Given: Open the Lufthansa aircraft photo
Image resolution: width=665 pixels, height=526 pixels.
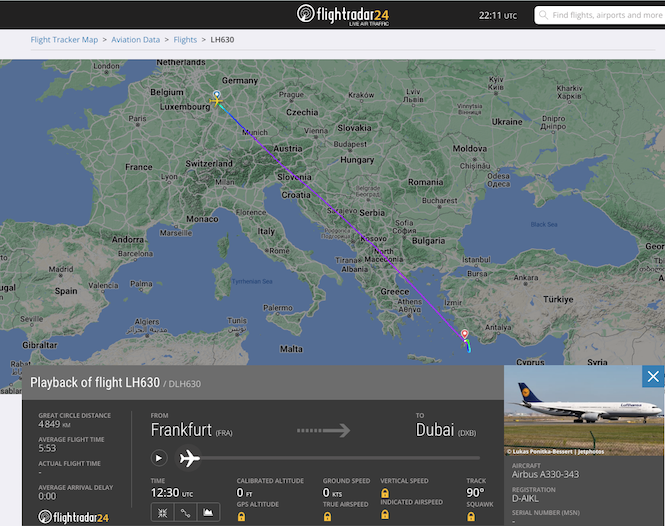Looking at the screenshot, I should point(584,411).
